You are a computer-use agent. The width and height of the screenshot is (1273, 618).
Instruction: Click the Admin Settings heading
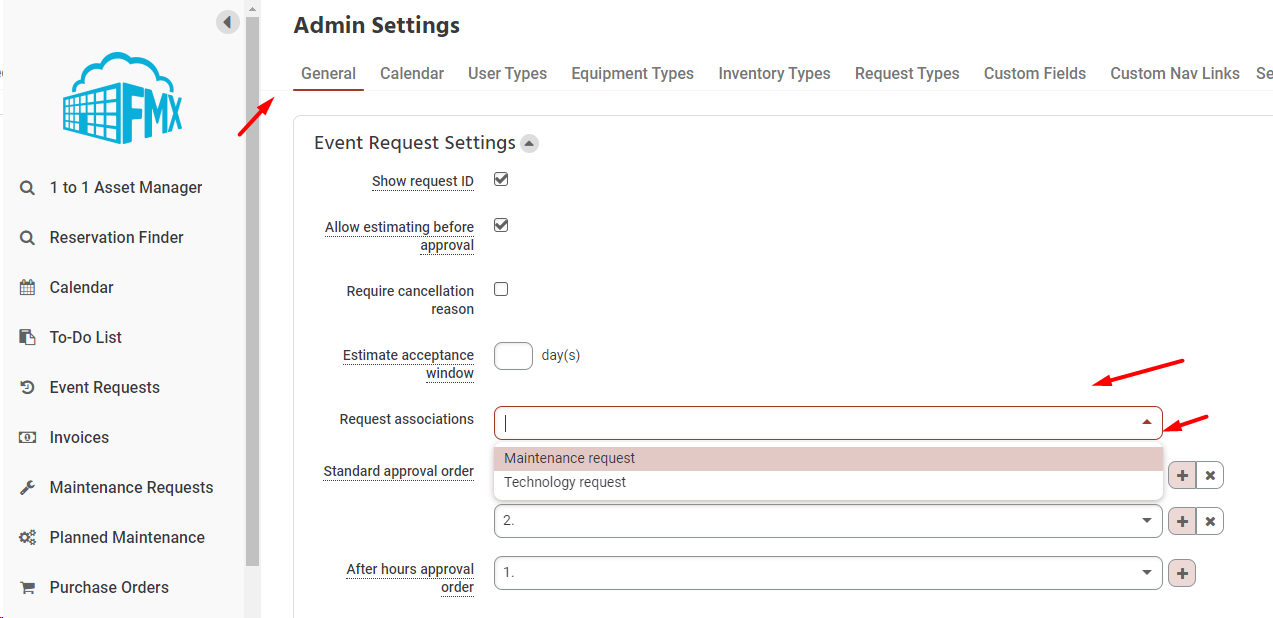[x=377, y=26]
